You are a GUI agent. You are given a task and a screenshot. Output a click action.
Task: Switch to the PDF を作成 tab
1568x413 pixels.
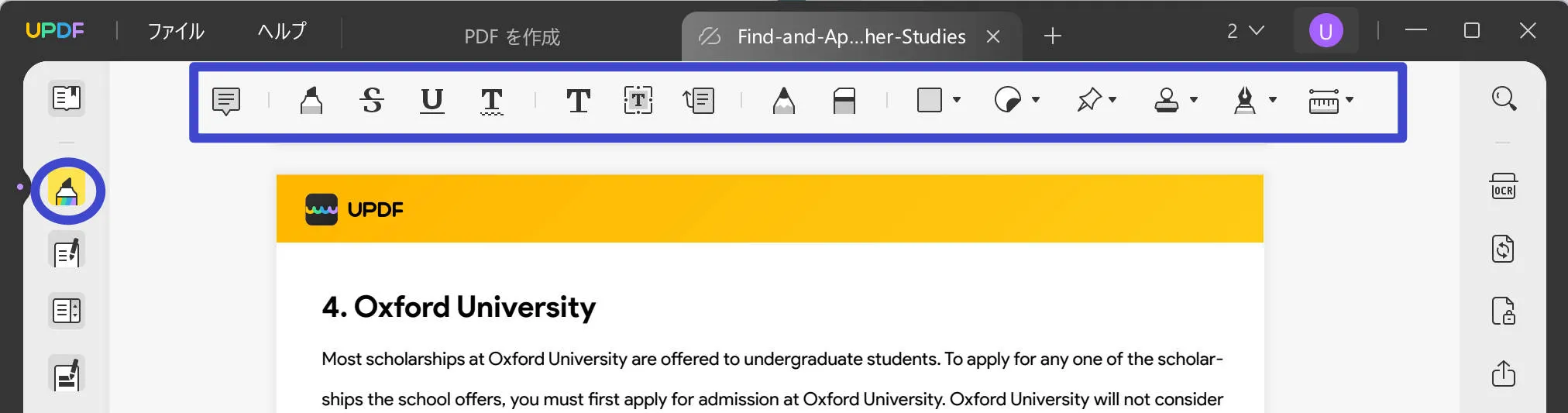[512, 36]
